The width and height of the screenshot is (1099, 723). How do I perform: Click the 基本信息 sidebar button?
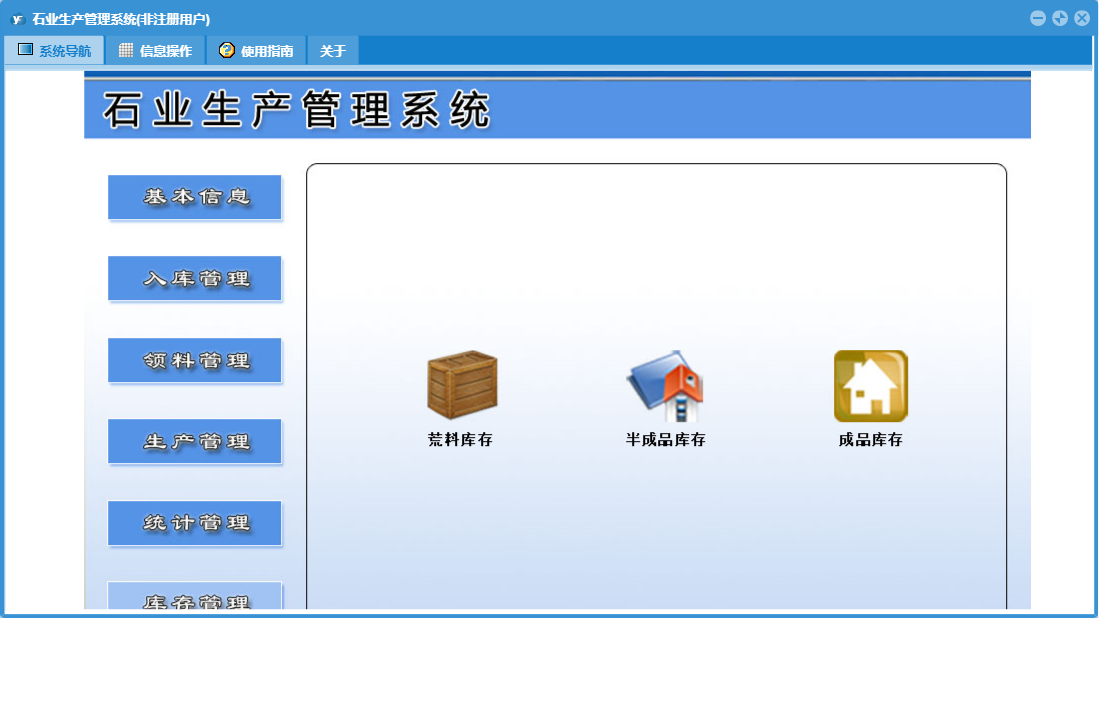coord(195,198)
